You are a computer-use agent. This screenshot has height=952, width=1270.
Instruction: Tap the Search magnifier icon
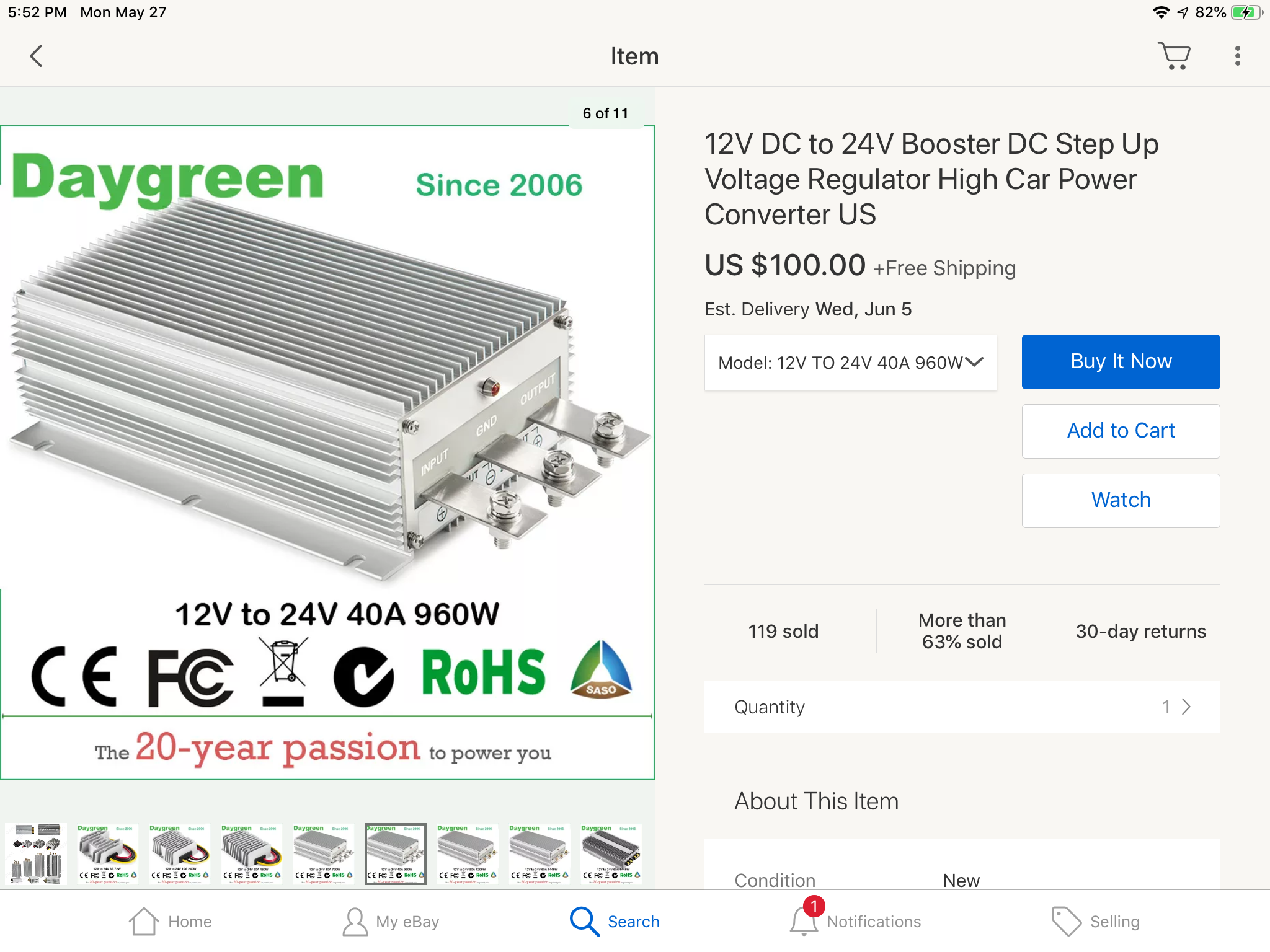coord(584,922)
